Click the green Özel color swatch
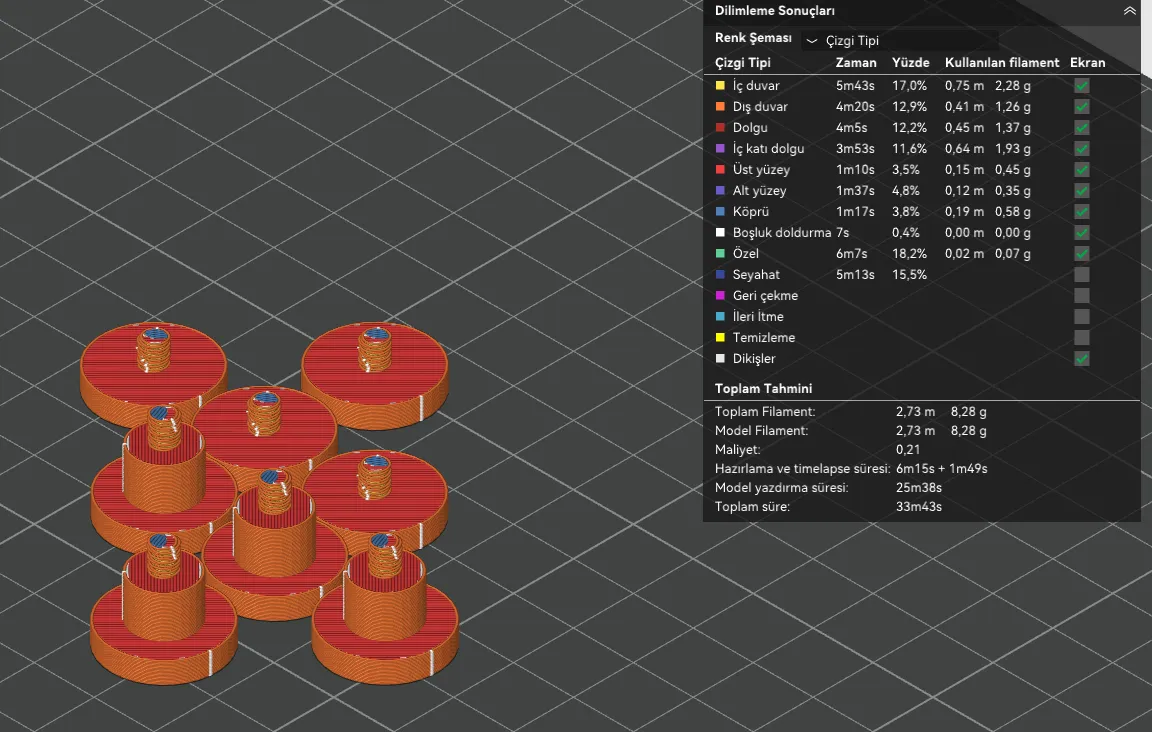The image size is (1152, 732). pos(720,253)
